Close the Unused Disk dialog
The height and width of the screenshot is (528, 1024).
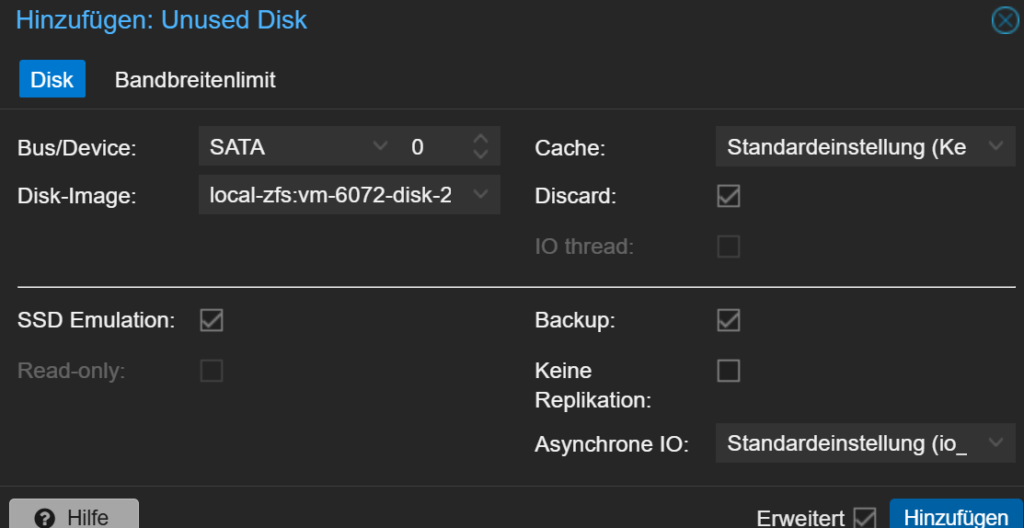[x=1005, y=21]
